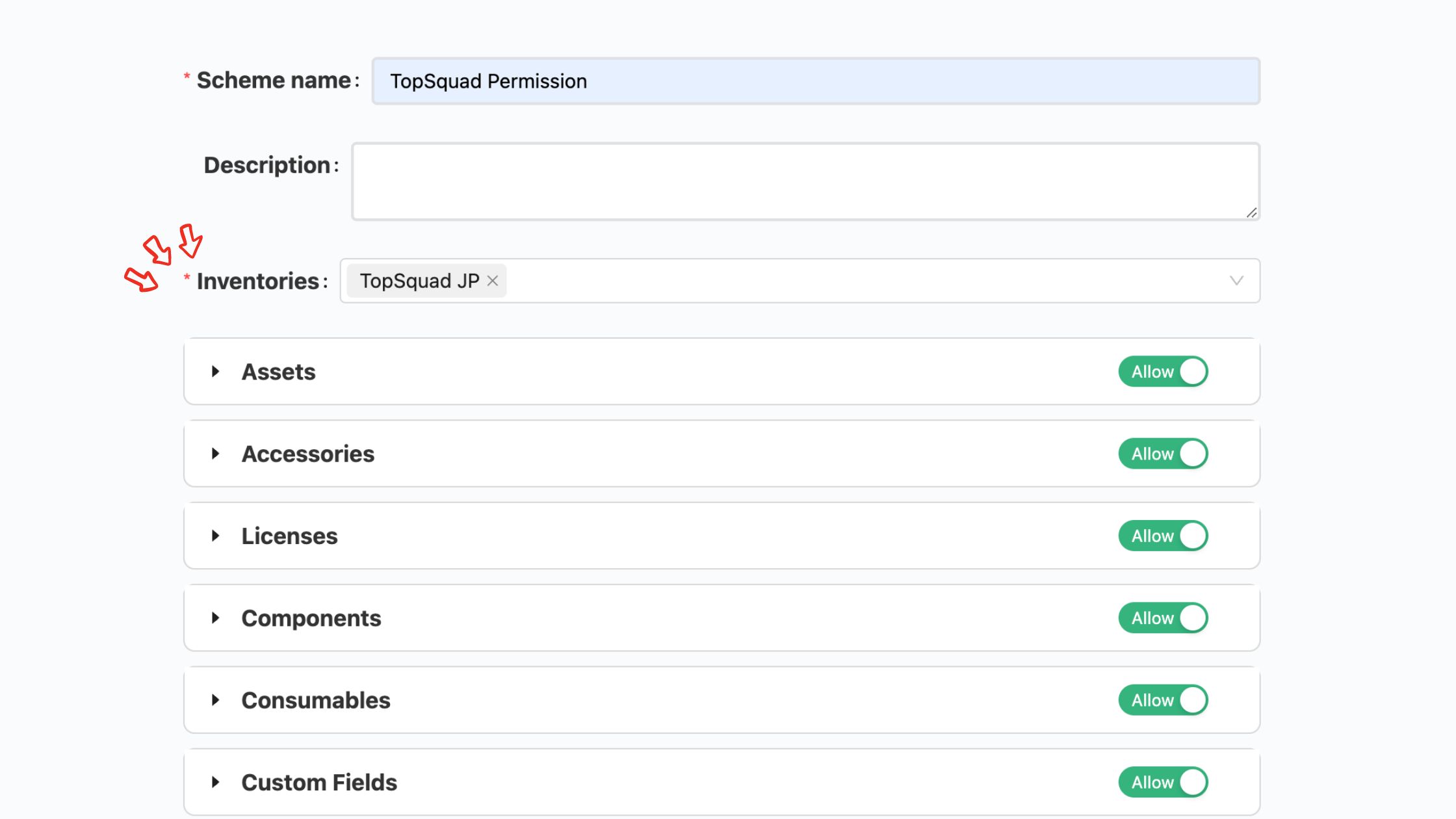The image size is (1456, 819).
Task: Expand the Assets section arrow
Action: pos(215,372)
